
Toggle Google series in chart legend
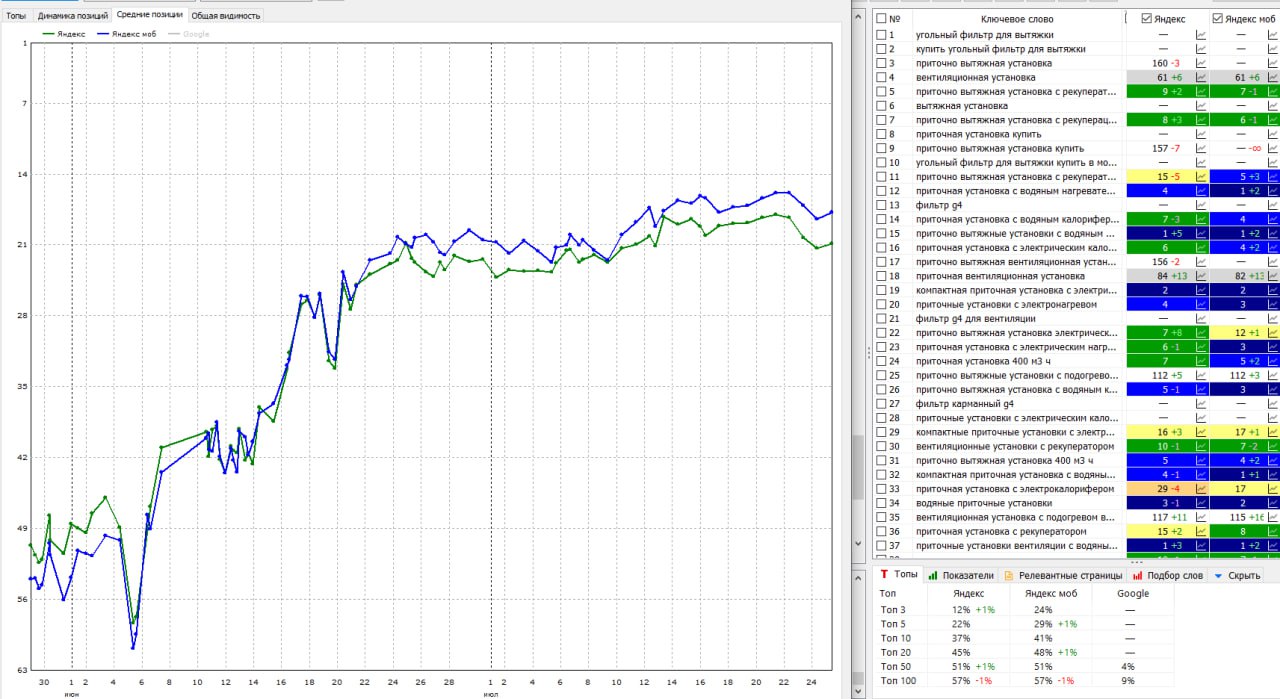point(189,34)
